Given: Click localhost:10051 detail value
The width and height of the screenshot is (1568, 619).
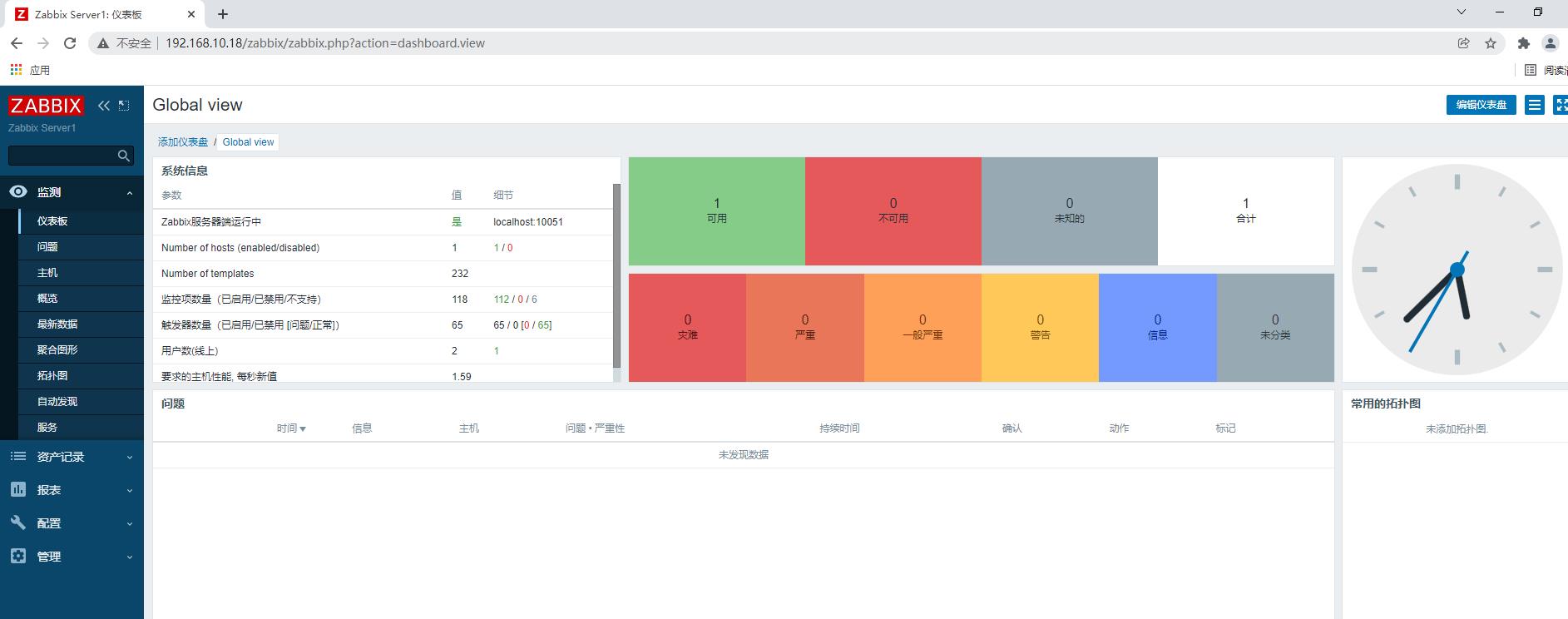Looking at the screenshot, I should tap(528, 222).
